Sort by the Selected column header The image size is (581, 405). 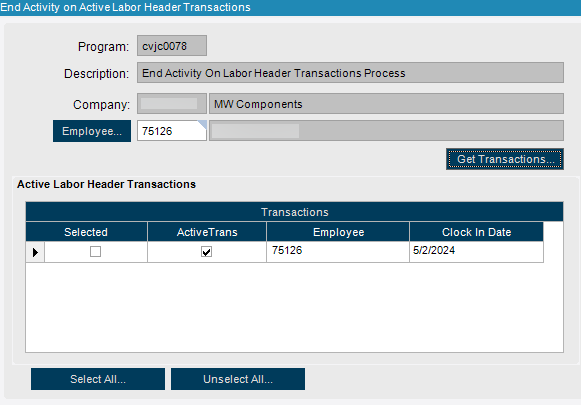pos(86,232)
